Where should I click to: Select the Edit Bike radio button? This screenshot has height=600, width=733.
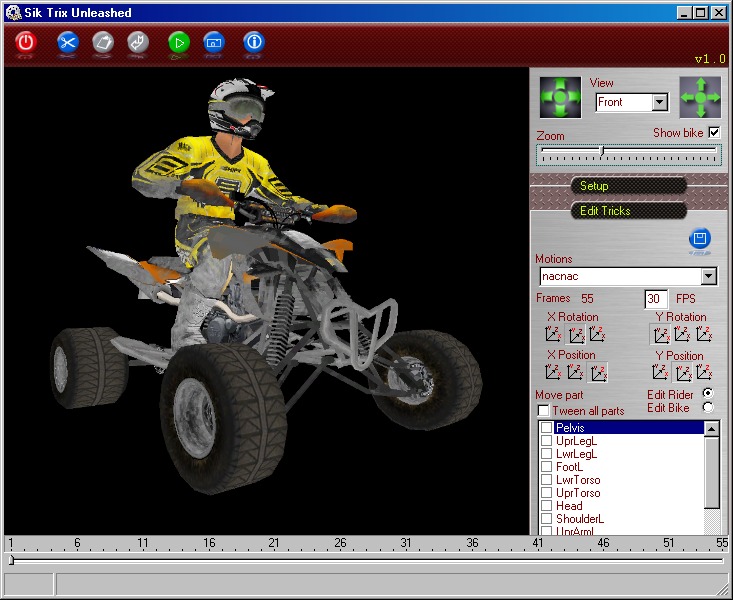(x=708, y=407)
